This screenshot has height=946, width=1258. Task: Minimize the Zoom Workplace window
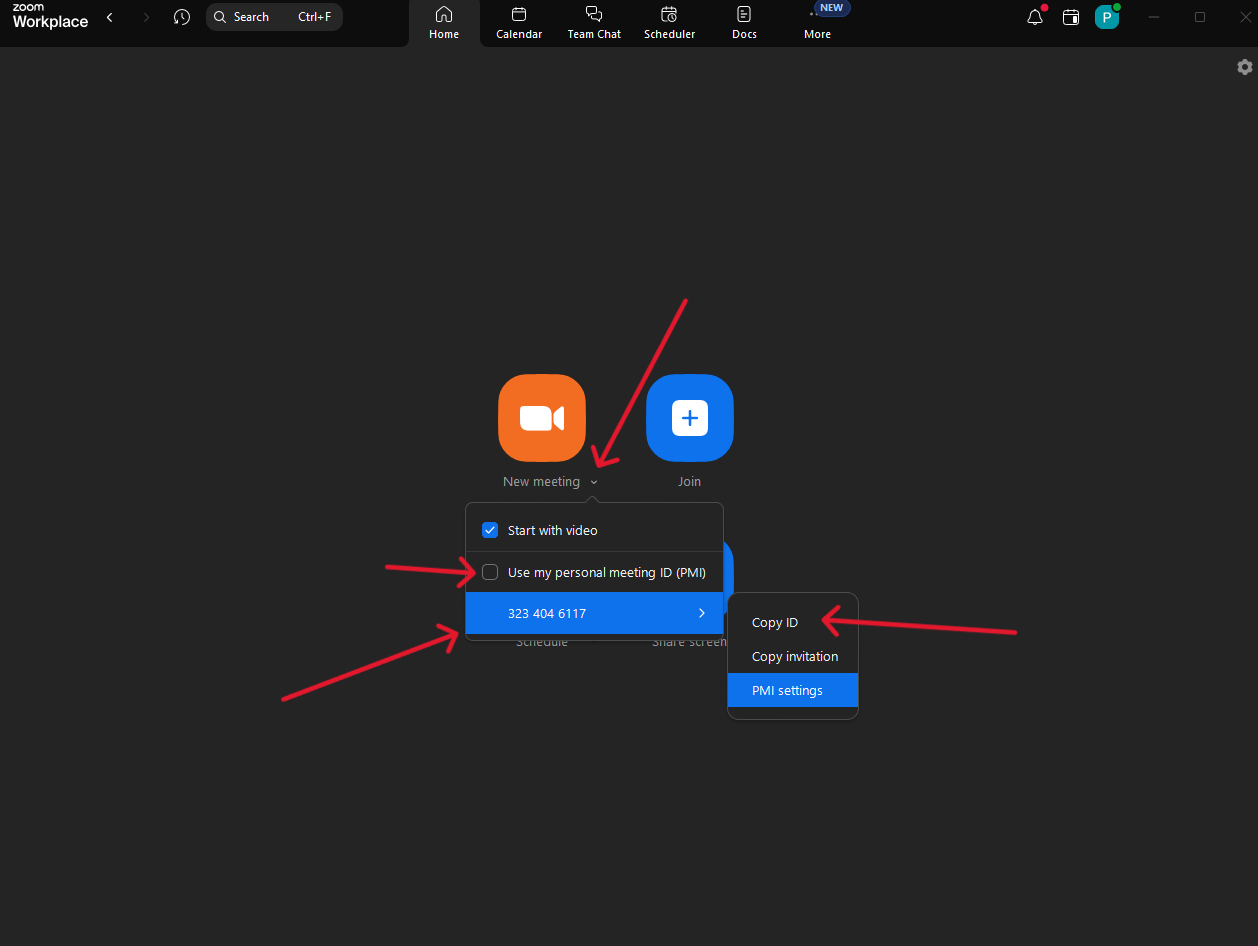click(x=1155, y=17)
